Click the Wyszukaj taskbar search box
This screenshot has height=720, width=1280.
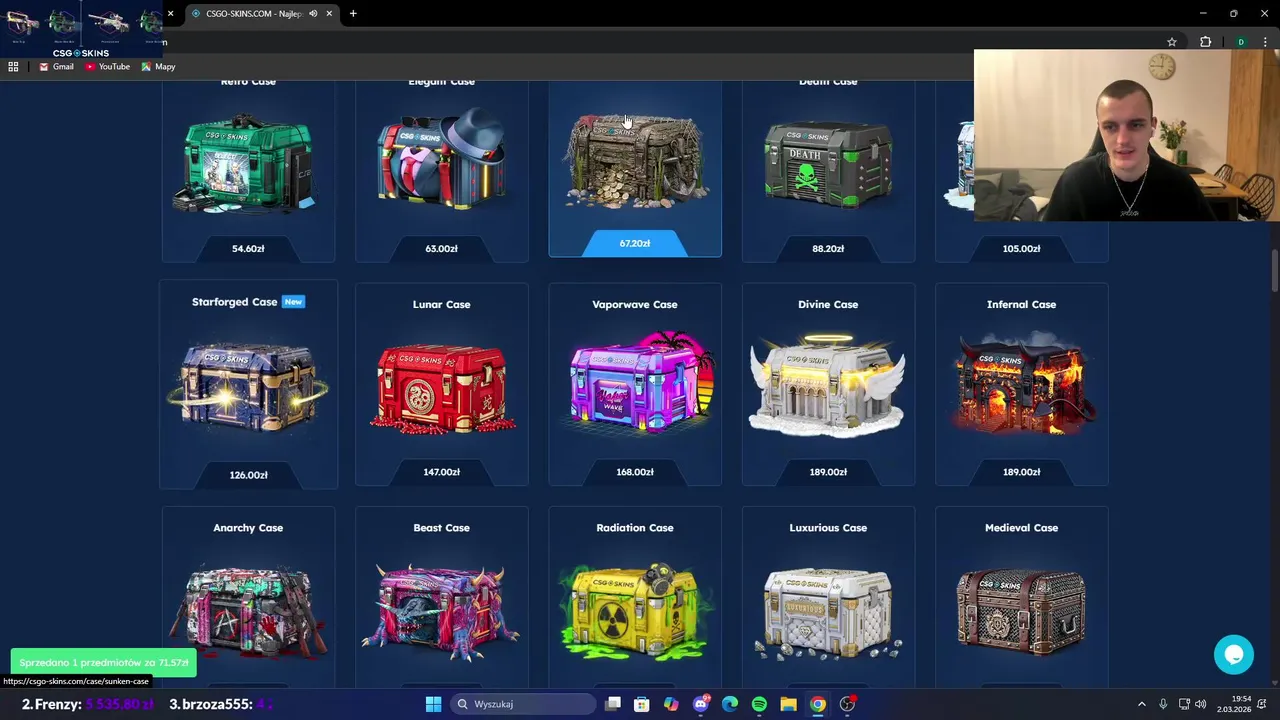click(x=524, y=704)
